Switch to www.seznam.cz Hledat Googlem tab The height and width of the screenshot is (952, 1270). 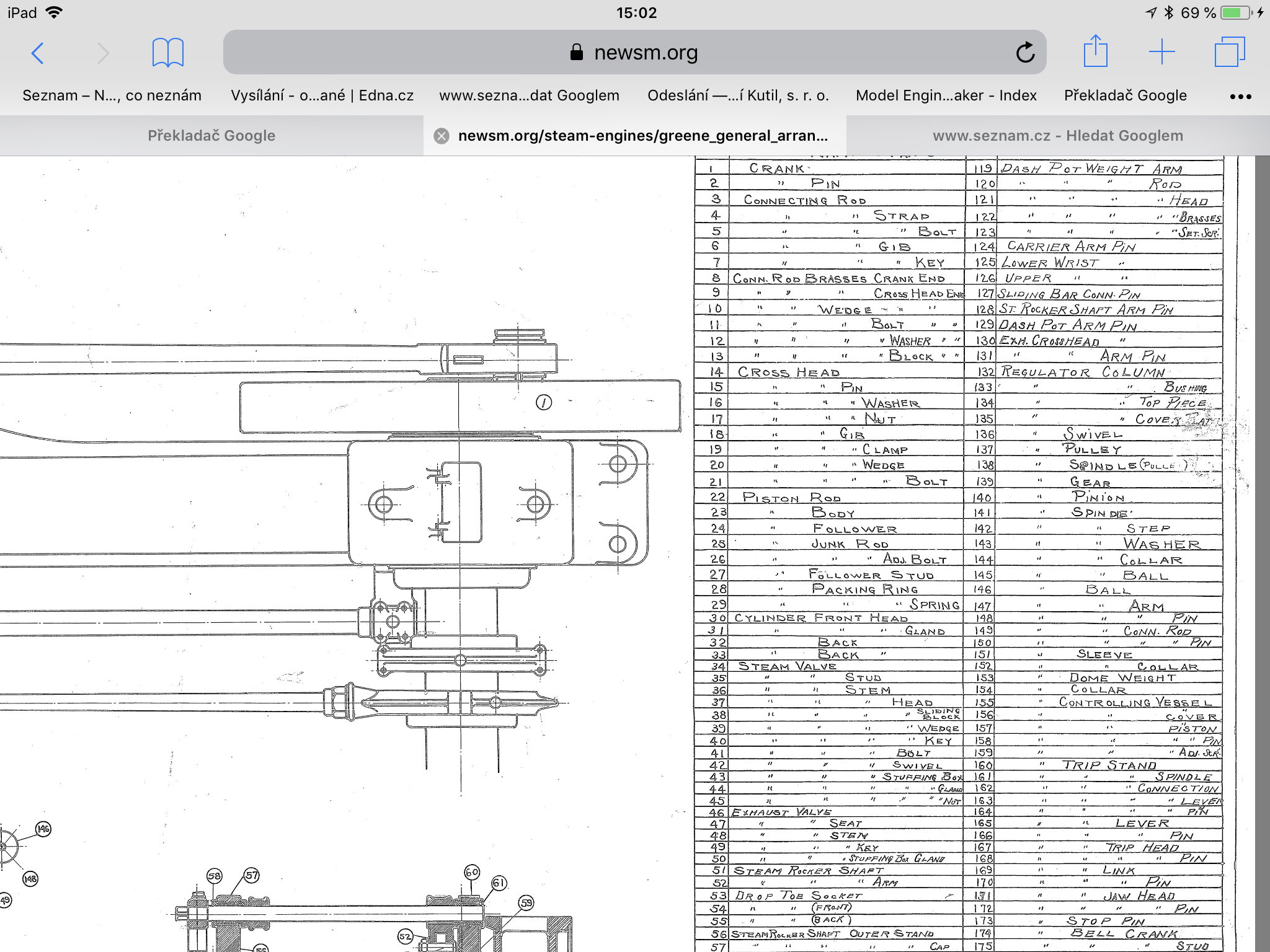(1057, 136)
